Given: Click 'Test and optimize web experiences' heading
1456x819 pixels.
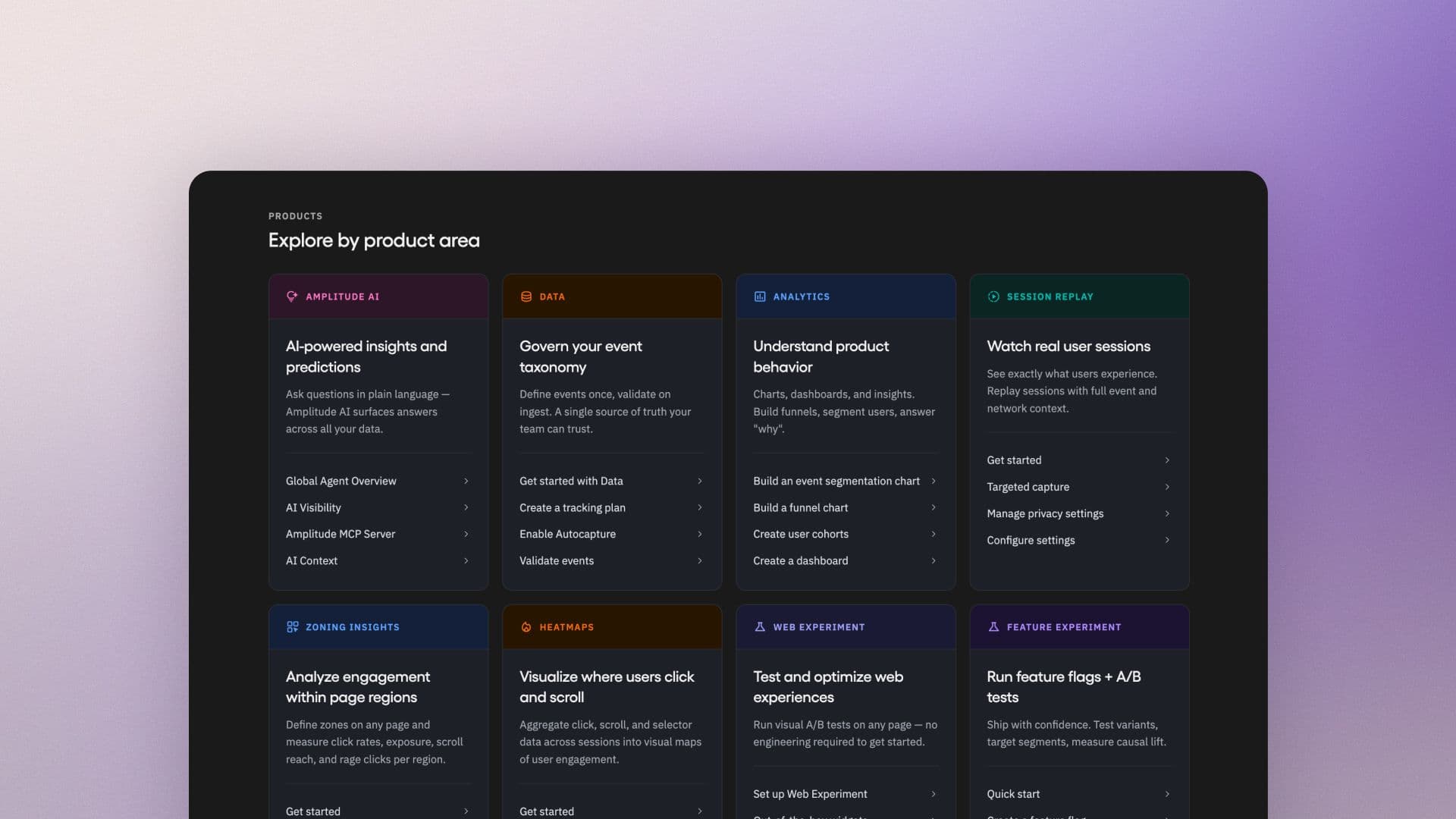Looking at the screenshot, I should point(828,687).
